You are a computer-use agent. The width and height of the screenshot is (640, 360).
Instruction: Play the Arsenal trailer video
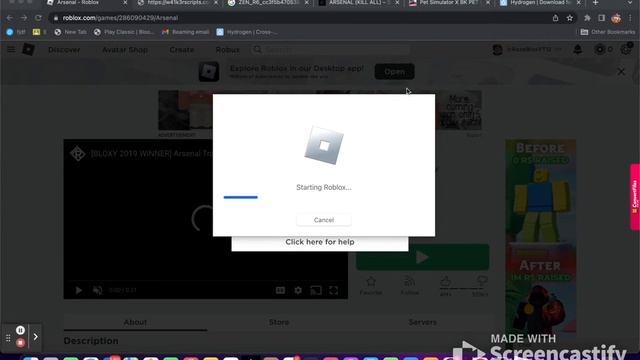pos(79,290)
